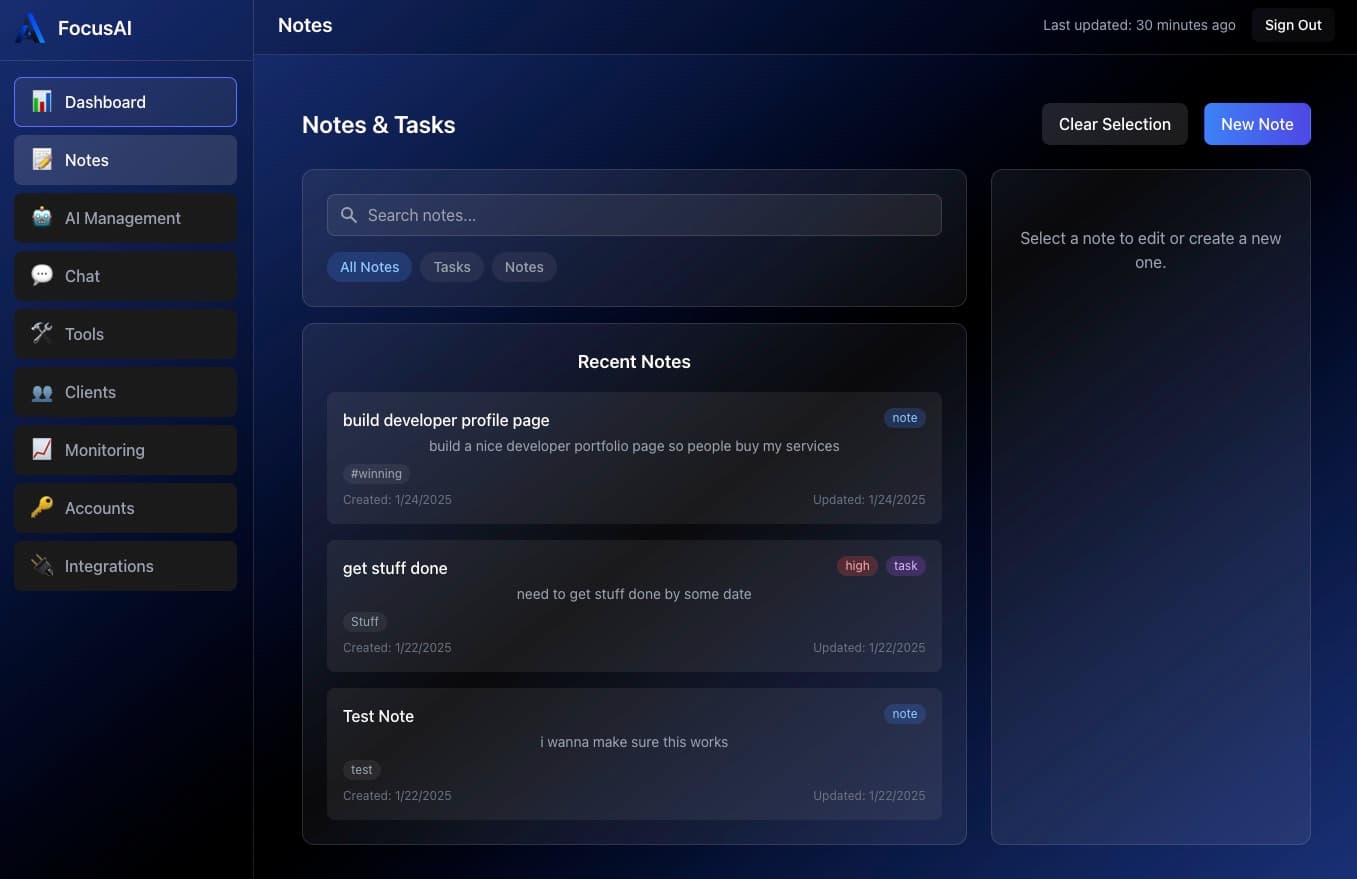Filter the list by Tasks
This screenshot has height=879, width=1357.
click(452, 267)
